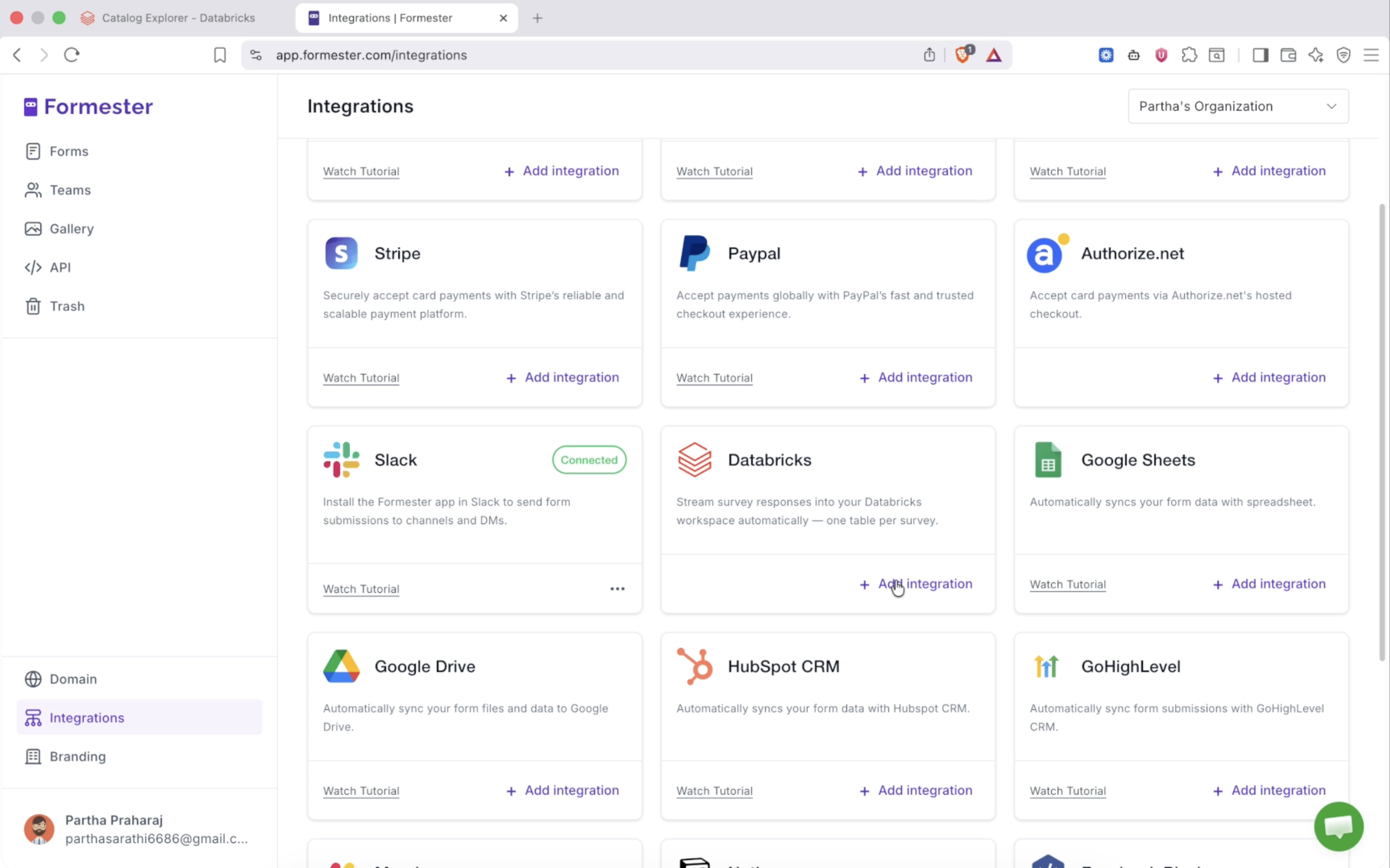Open Trash in the sidebar
The height and width of the screenshot is (868, 1390).
coord(55,306)
